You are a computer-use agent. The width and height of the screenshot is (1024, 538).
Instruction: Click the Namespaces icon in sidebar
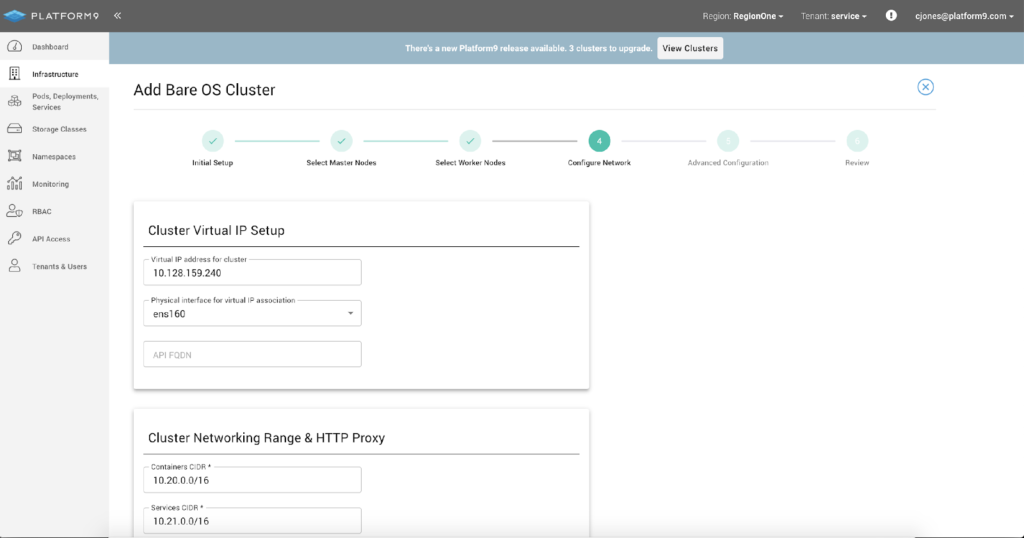pyautogui.click(x=14, y=157)
